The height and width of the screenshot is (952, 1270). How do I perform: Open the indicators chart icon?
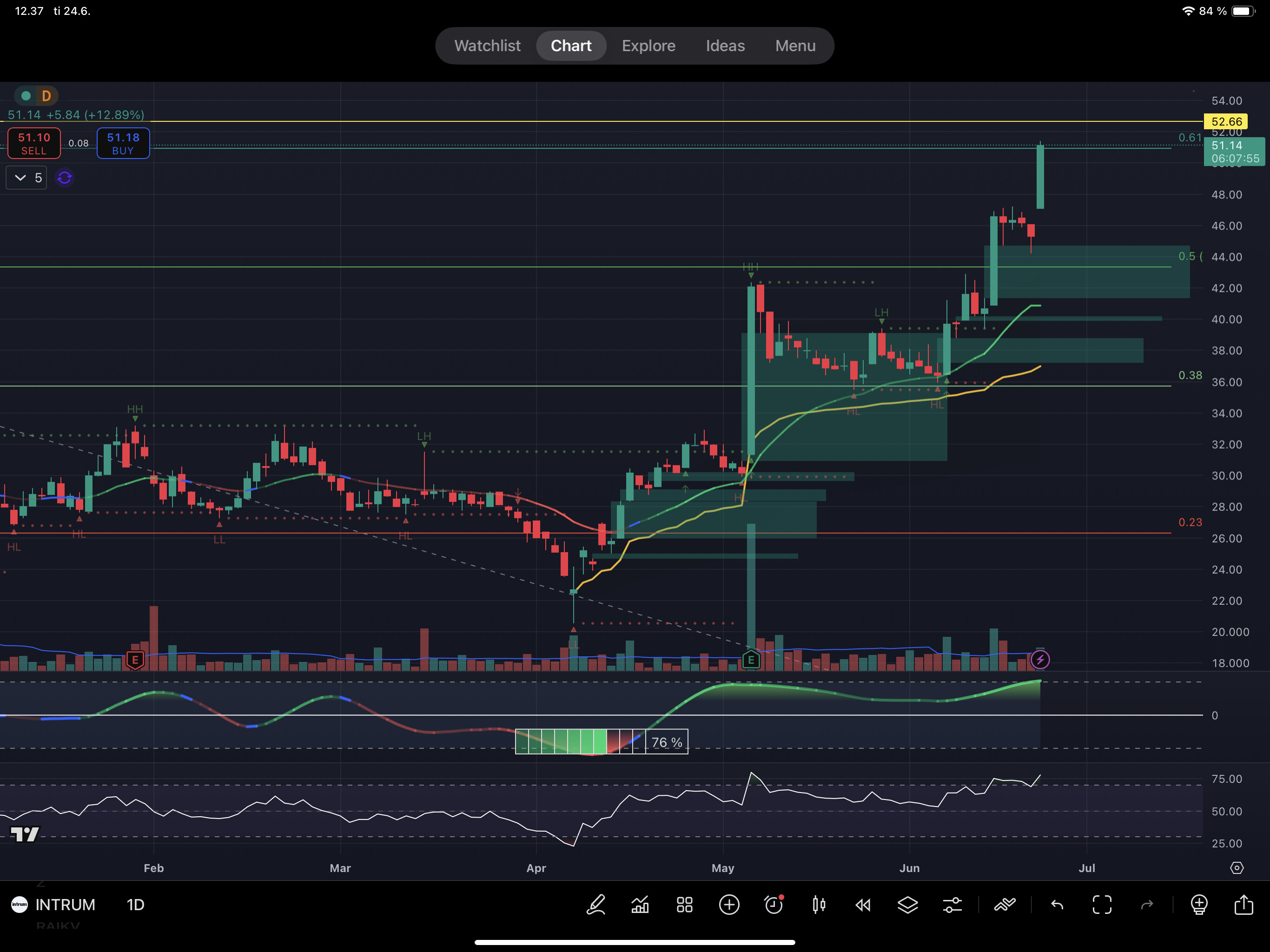pos(640,905)
